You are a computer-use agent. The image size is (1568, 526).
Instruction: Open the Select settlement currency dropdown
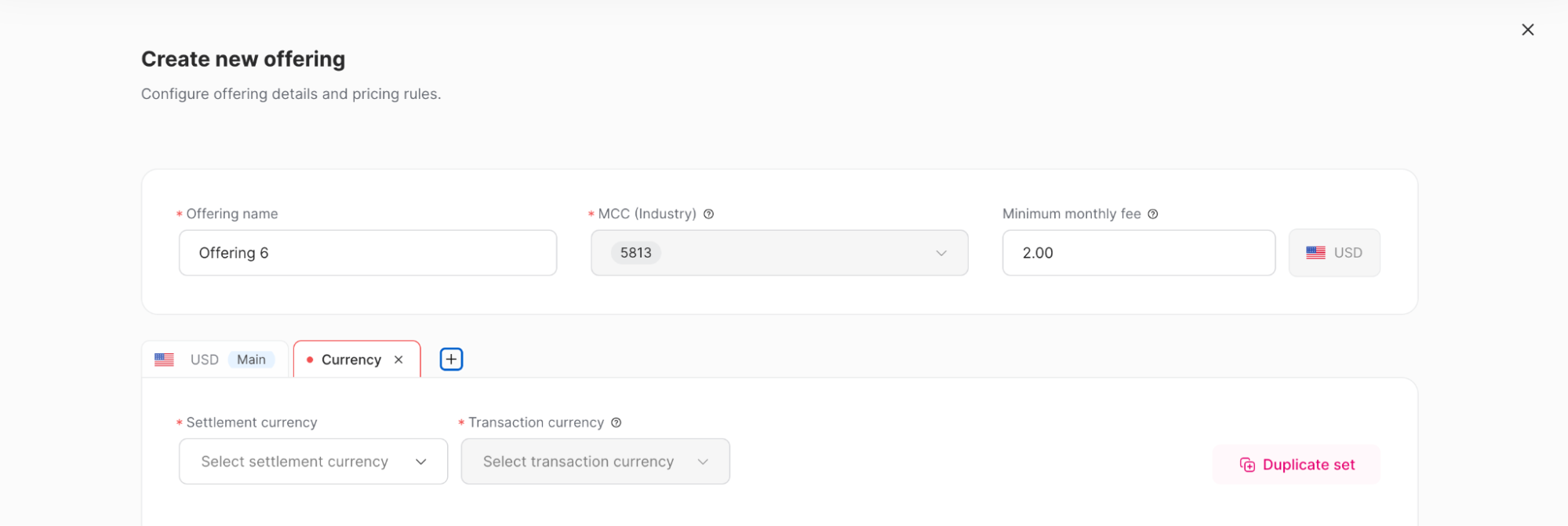(313, 462)
